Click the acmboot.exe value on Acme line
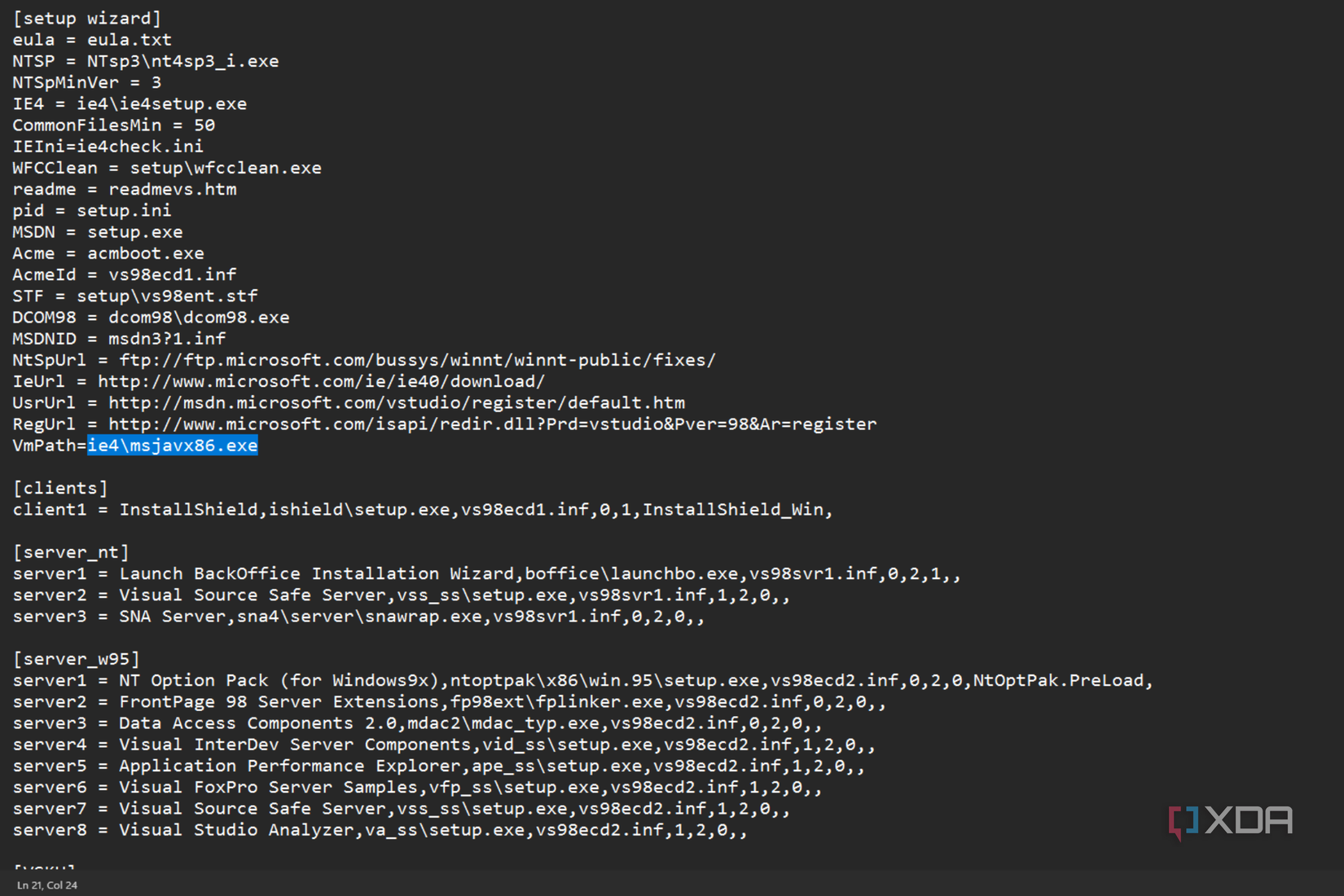 (146, 253)
